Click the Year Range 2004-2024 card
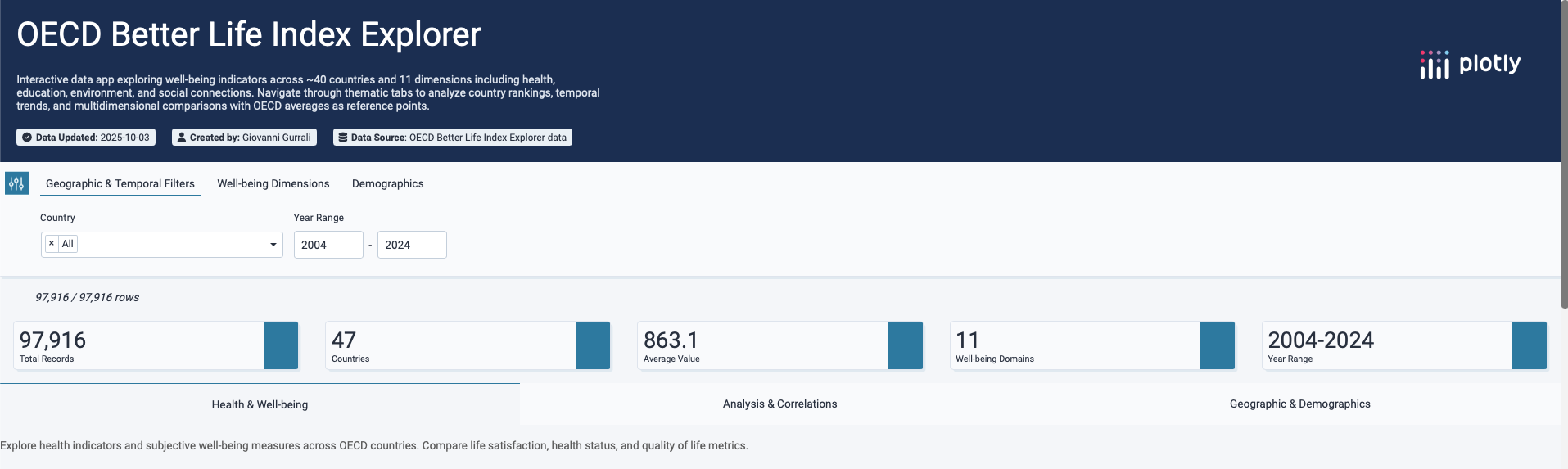 click(1404, 345)
